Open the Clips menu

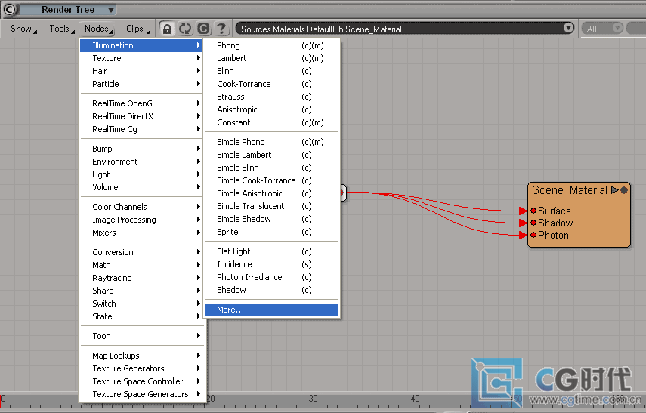[x=138, y=29]
